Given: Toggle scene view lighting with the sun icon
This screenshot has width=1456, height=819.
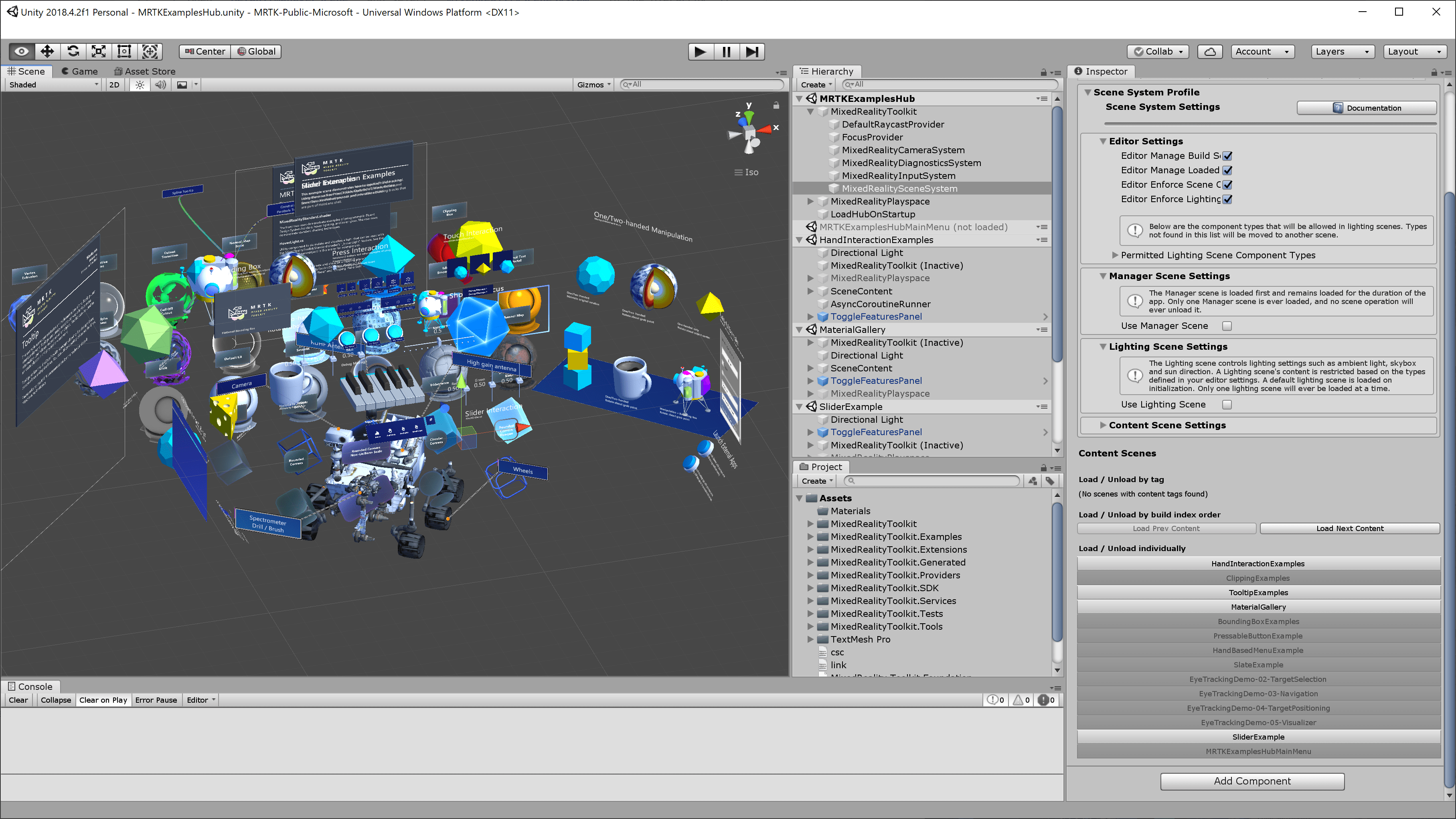Looking at the screenshot, I should (140, 84).
